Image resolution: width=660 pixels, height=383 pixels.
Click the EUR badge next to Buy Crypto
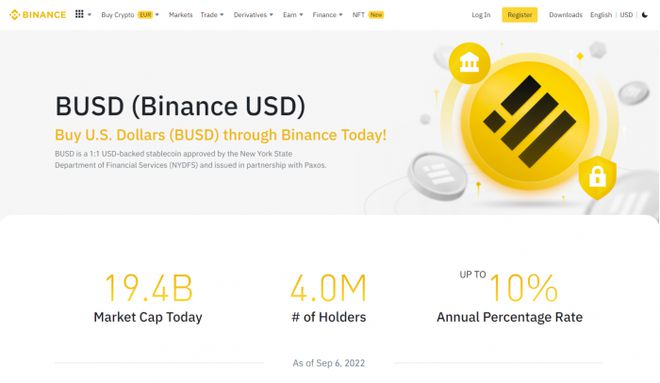145,15
